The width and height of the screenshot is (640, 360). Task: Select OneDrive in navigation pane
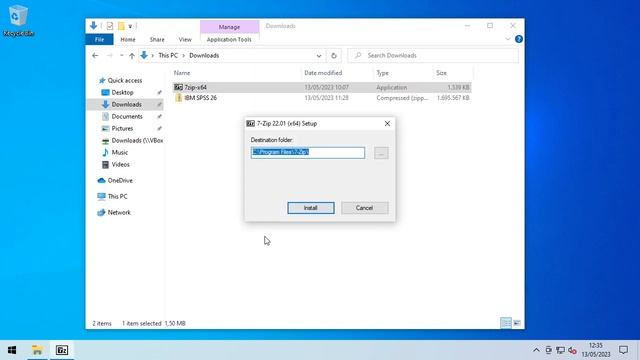tap(120, 180)
